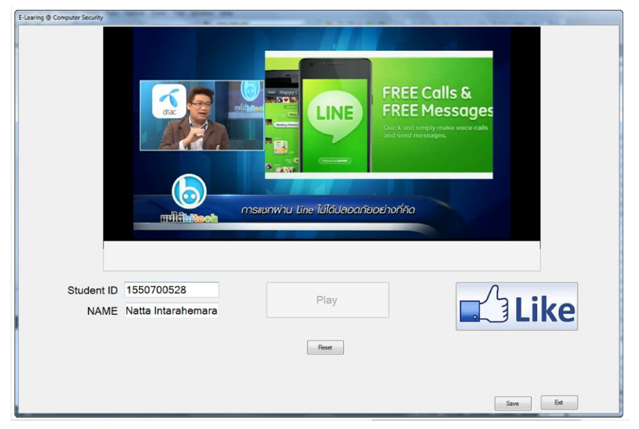
Task: Click the video player area
Action: tap(322, 134)
